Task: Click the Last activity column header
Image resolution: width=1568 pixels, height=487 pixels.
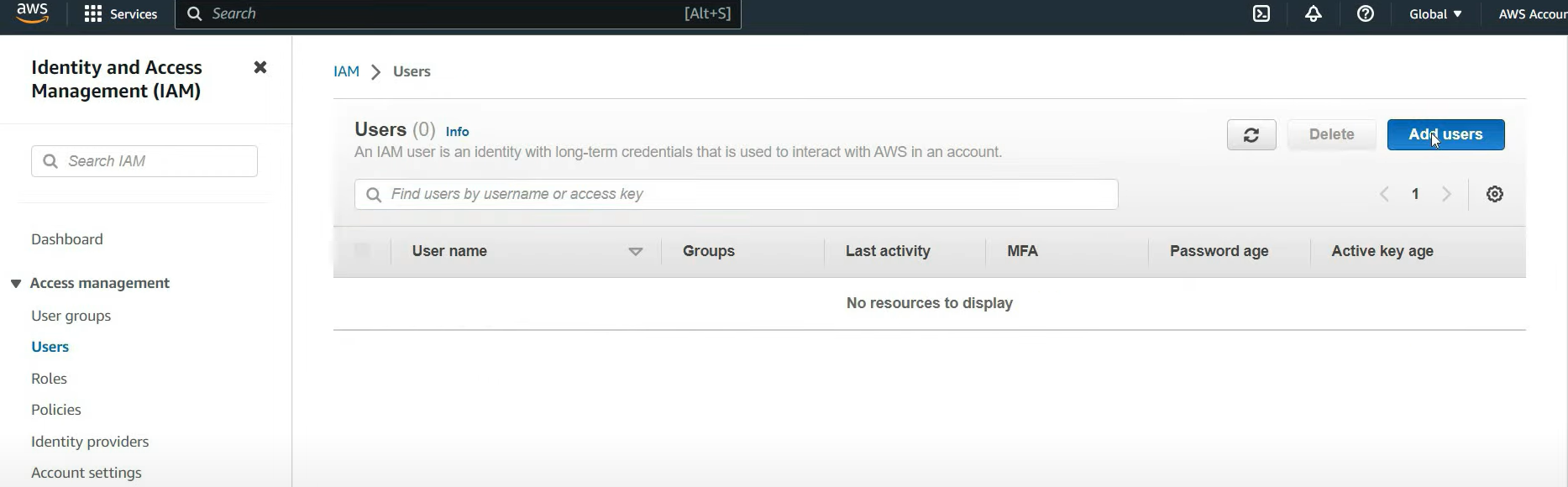Action: (888, 251)
